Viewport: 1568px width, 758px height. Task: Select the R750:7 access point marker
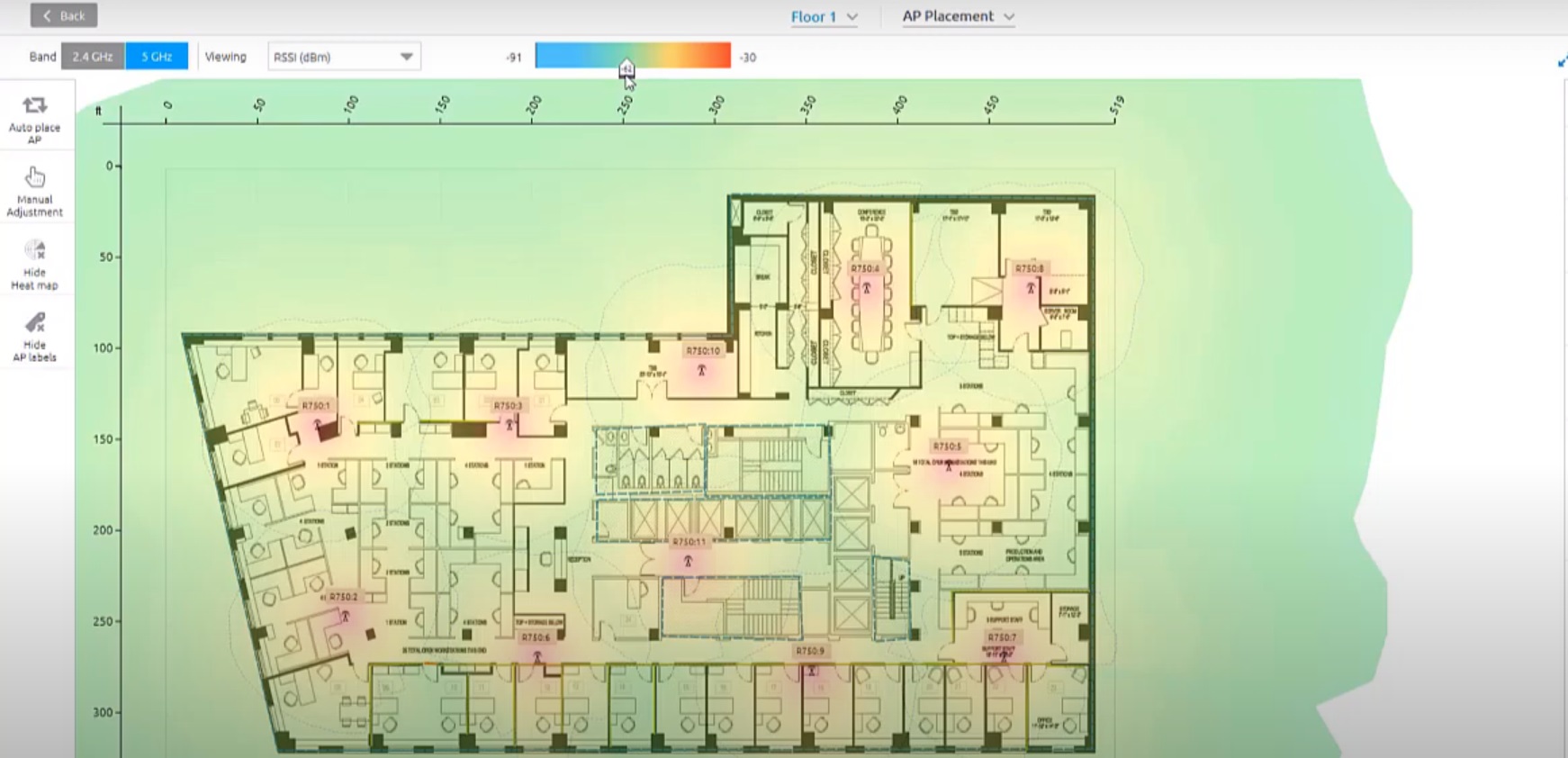(x=1003, y=655)
